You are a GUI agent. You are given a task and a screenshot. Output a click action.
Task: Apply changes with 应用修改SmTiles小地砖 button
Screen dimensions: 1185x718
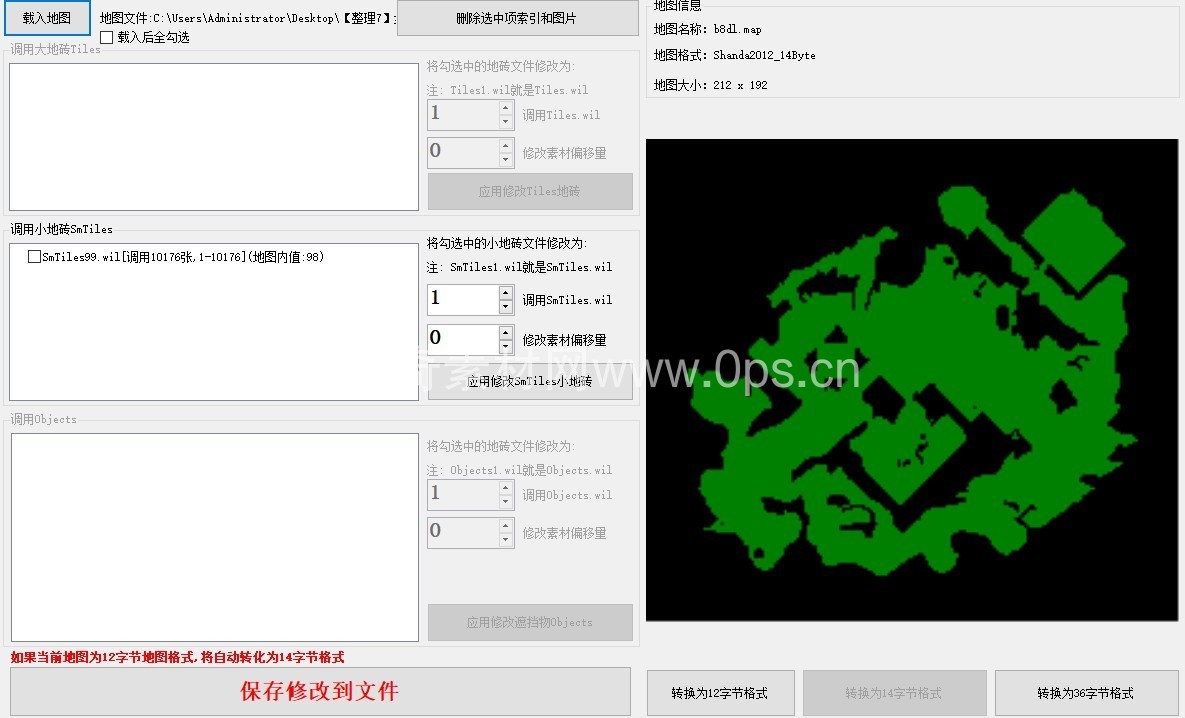pos(530,383)
